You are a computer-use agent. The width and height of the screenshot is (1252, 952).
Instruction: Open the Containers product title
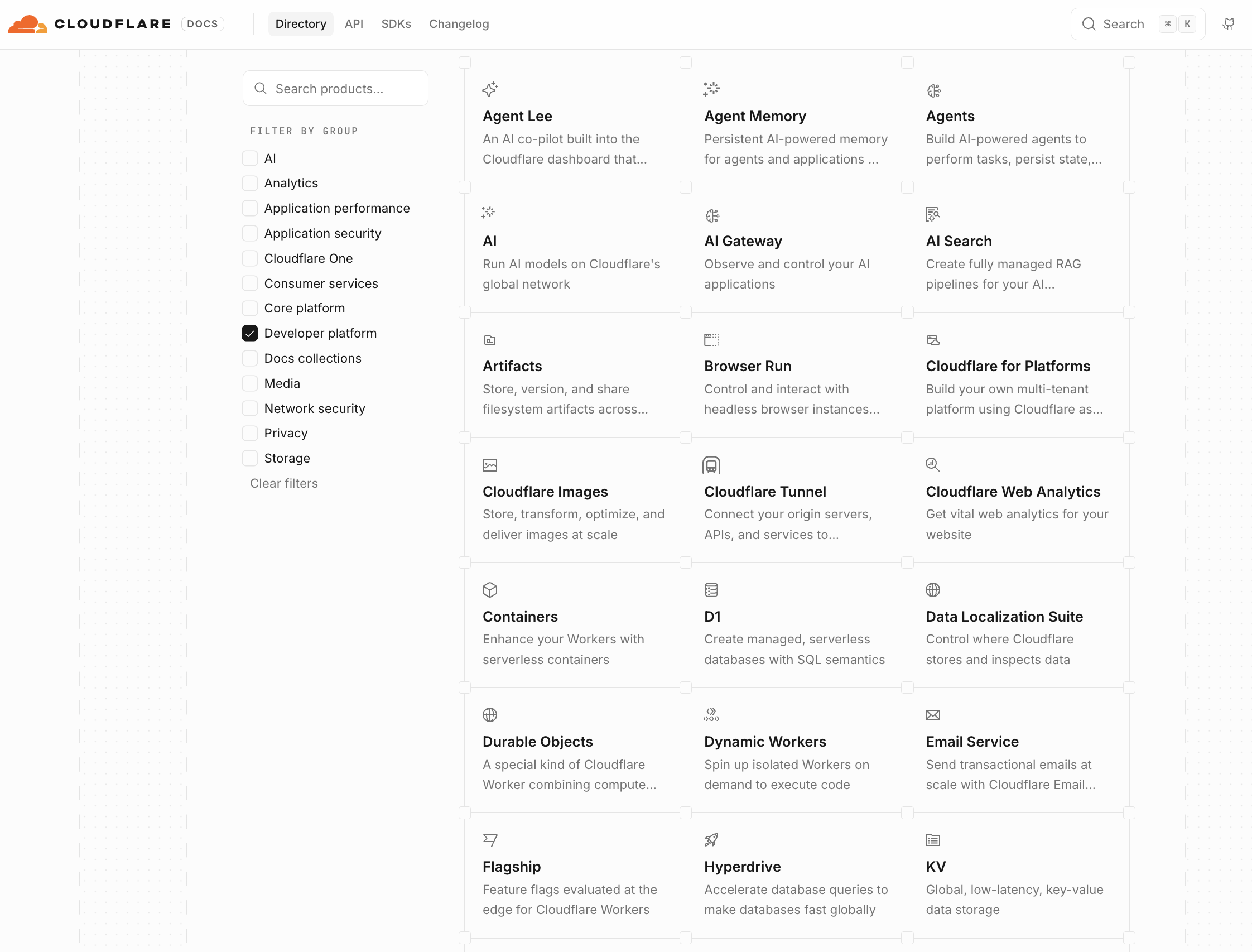point(520,617)
